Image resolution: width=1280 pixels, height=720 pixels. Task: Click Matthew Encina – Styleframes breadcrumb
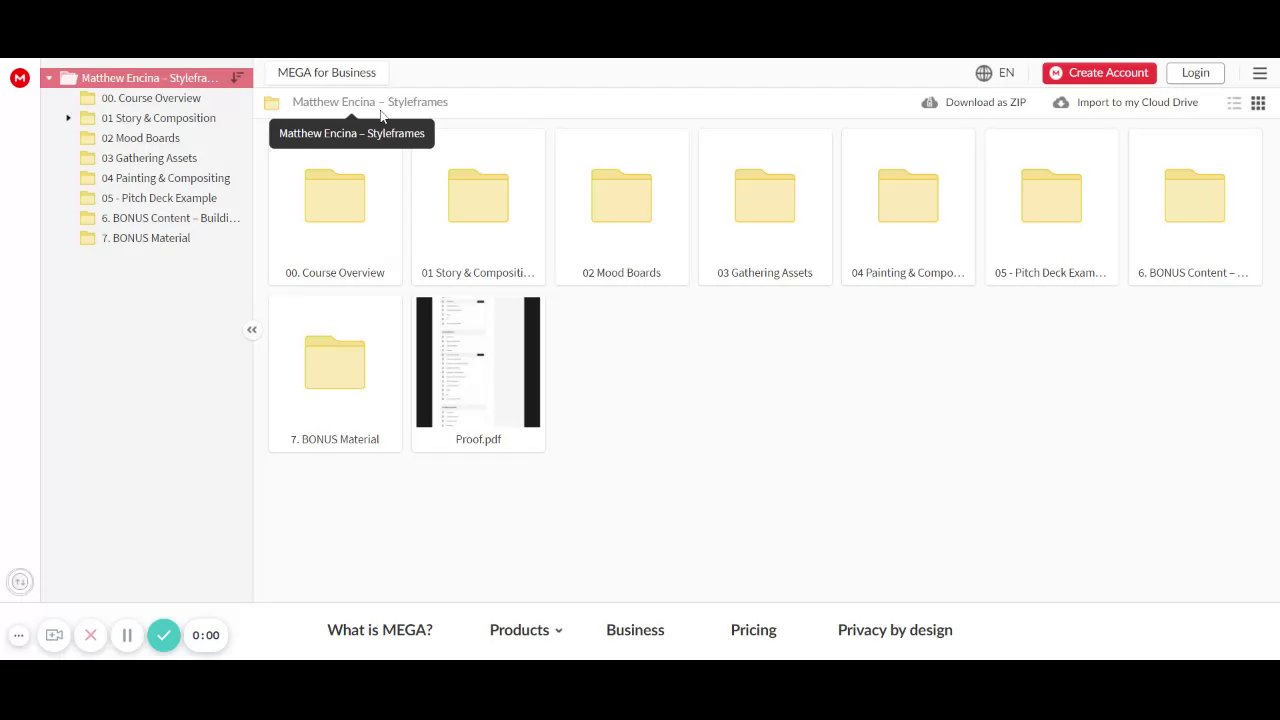pyautogui.click(x=370, y=102)
